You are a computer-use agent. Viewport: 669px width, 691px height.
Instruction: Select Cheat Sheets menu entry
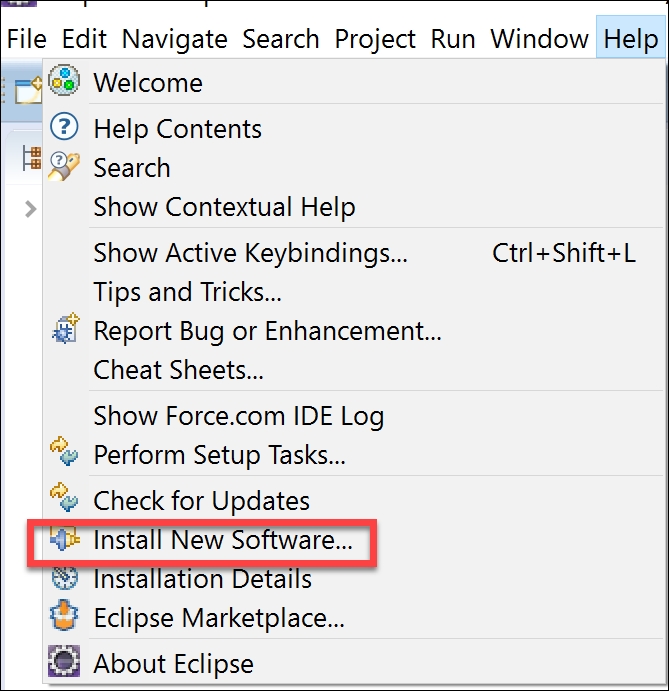[178, 370]
